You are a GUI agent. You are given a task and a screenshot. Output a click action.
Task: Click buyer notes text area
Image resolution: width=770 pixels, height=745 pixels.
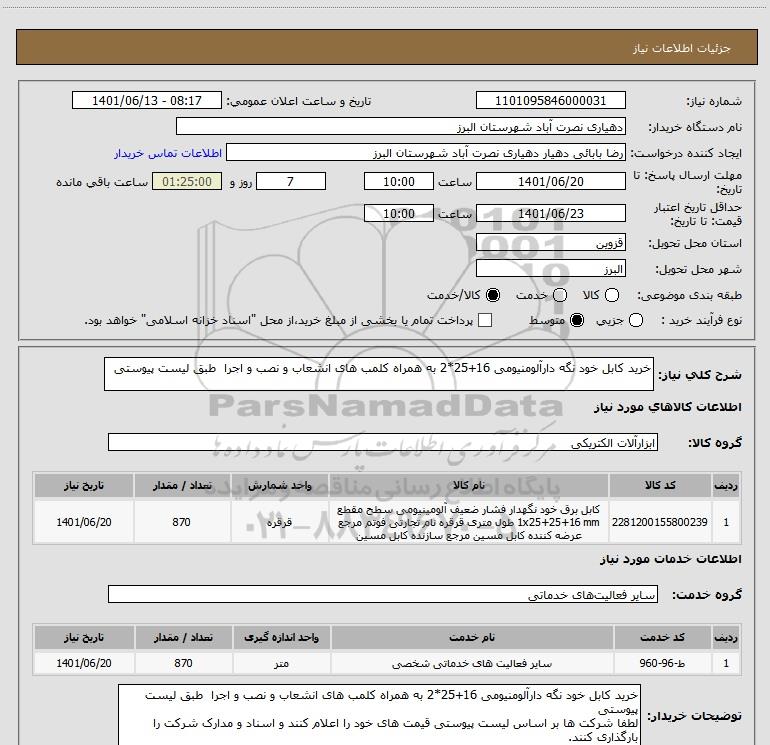click(x=379, y=715)
